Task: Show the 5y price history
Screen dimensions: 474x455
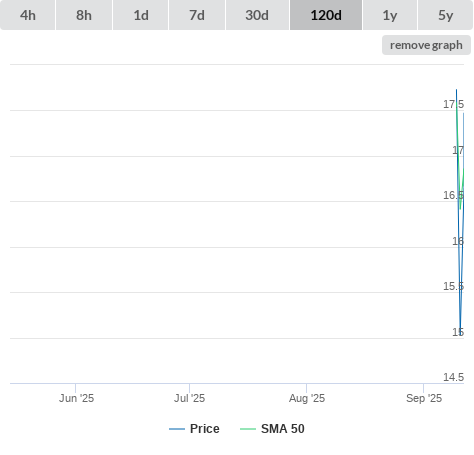Action: [x=446, y=15]
